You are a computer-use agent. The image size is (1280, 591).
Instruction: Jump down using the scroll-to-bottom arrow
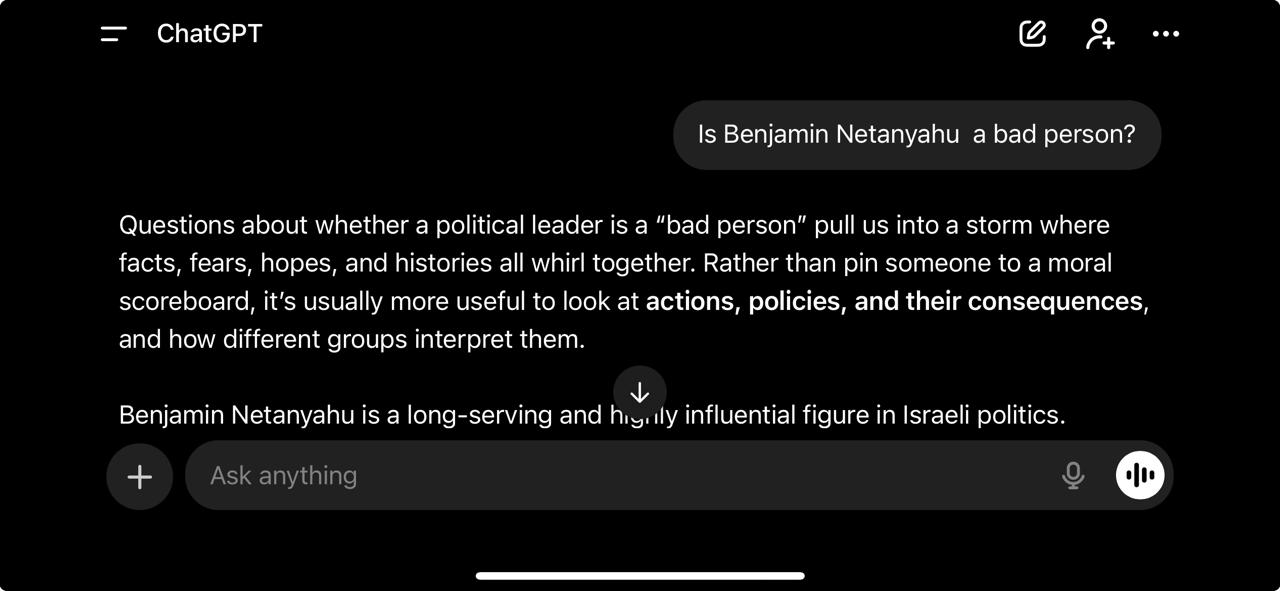tap(640, 392)
